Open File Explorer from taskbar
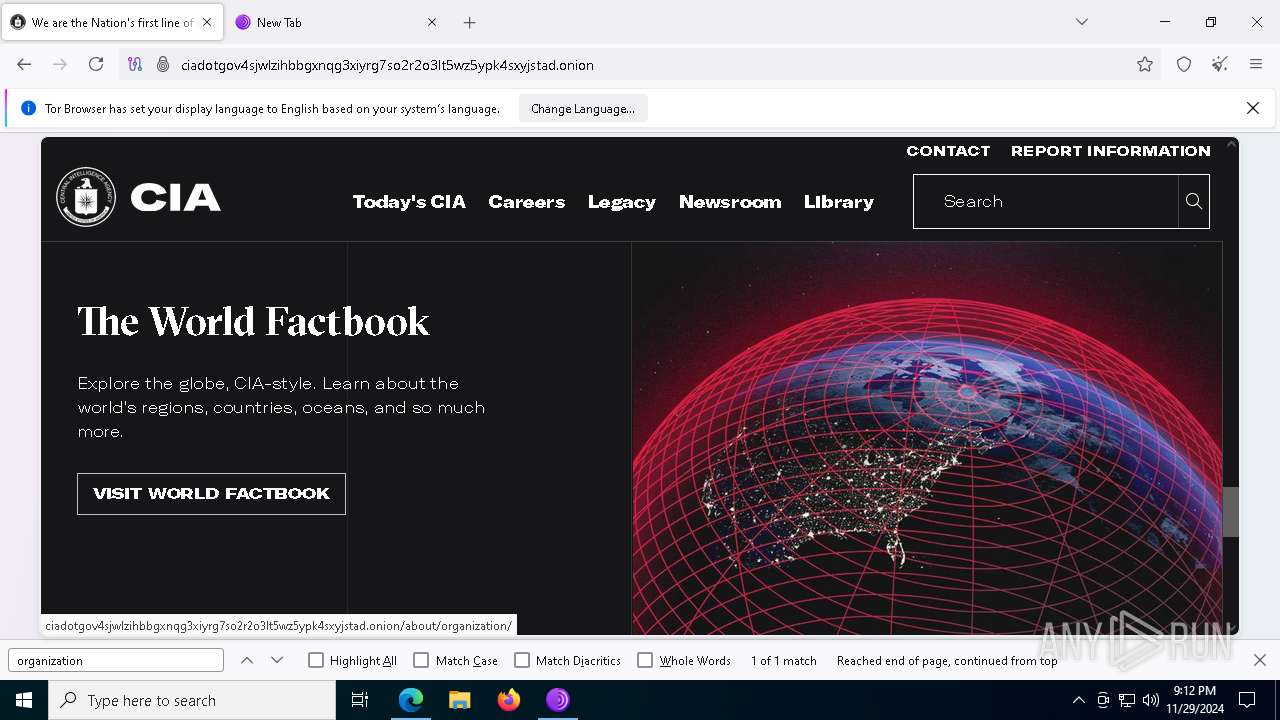This screenshot has width=1280, height=720. pyautogui.click(x=460, y=700)
